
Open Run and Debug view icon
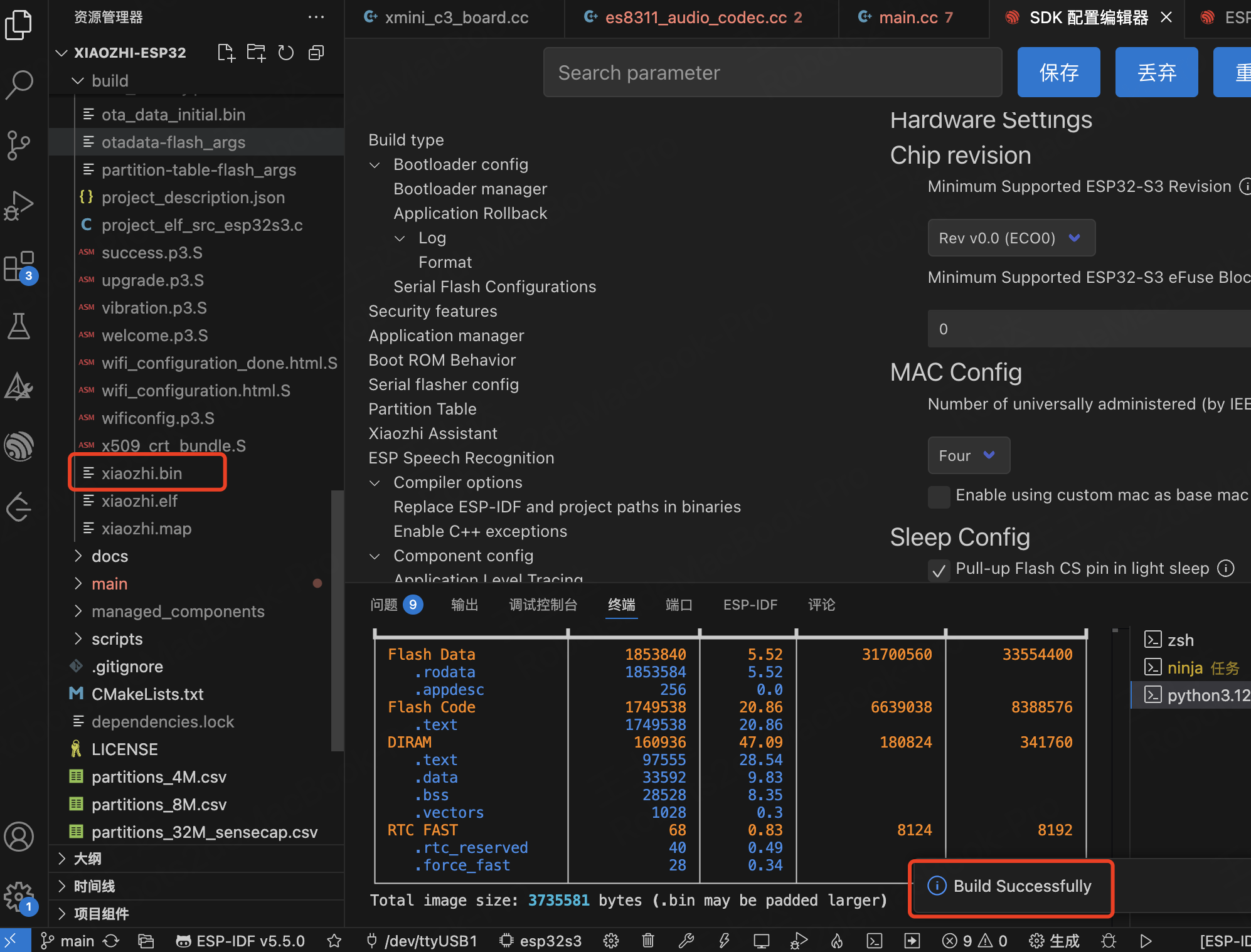click(19, 205)
